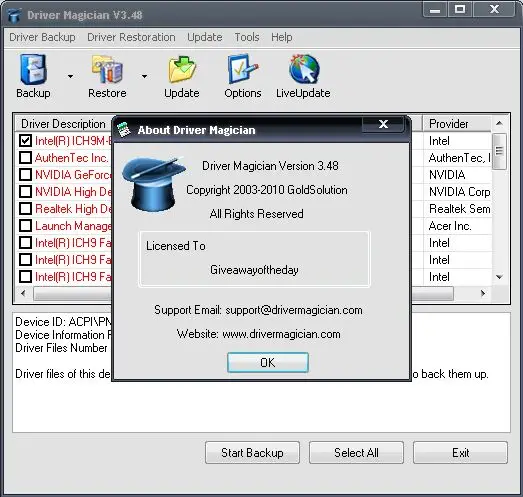The height and width of the screenshot is (497, 523).
Task: Launch LiveUpdate globe icon
Action: click(305, 69)
